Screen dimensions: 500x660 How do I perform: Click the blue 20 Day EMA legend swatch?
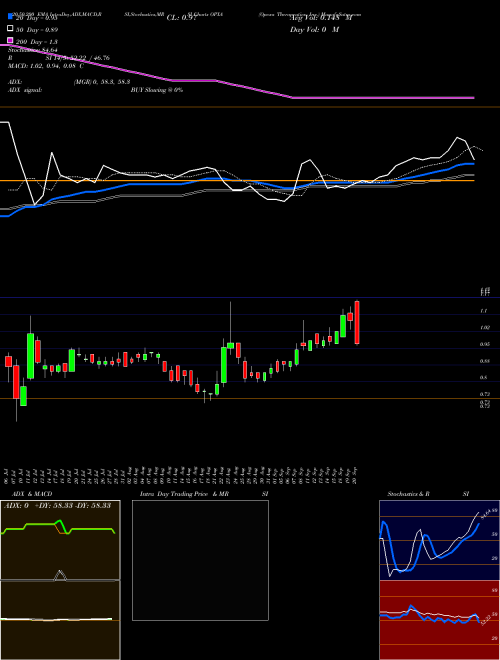[x=11, y=17]
